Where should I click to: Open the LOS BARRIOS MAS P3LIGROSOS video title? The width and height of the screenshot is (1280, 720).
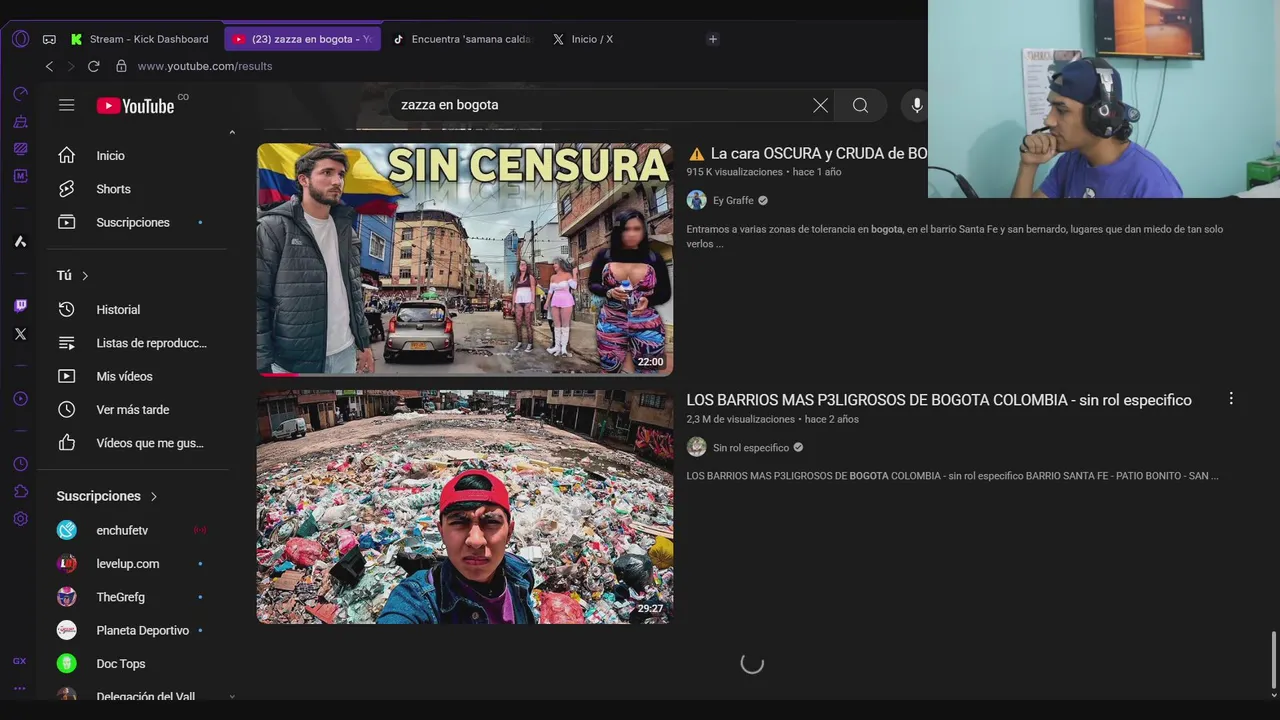[939, 400]
